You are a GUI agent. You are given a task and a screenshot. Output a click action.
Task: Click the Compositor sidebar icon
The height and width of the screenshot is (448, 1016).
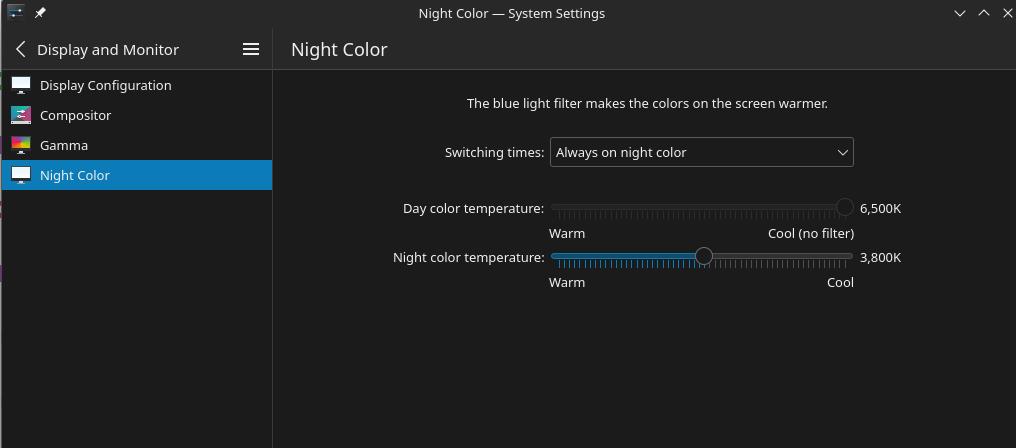pos(21,115)
